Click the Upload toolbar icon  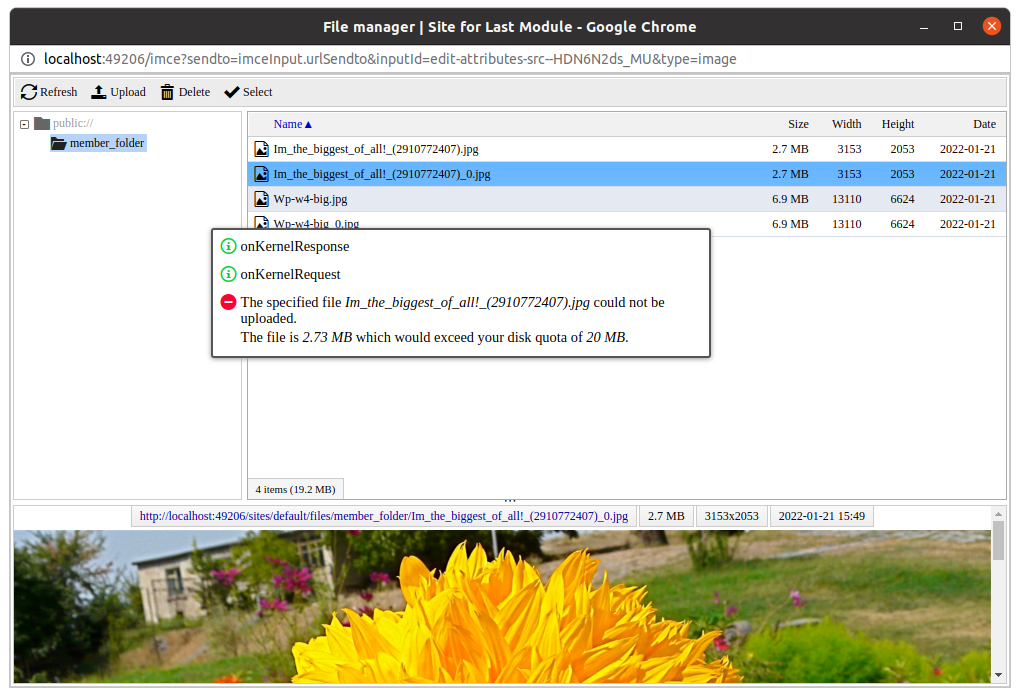(99, 92)
